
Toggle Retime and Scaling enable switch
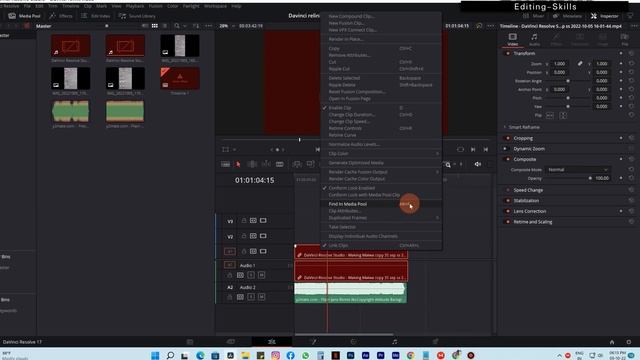508,222
